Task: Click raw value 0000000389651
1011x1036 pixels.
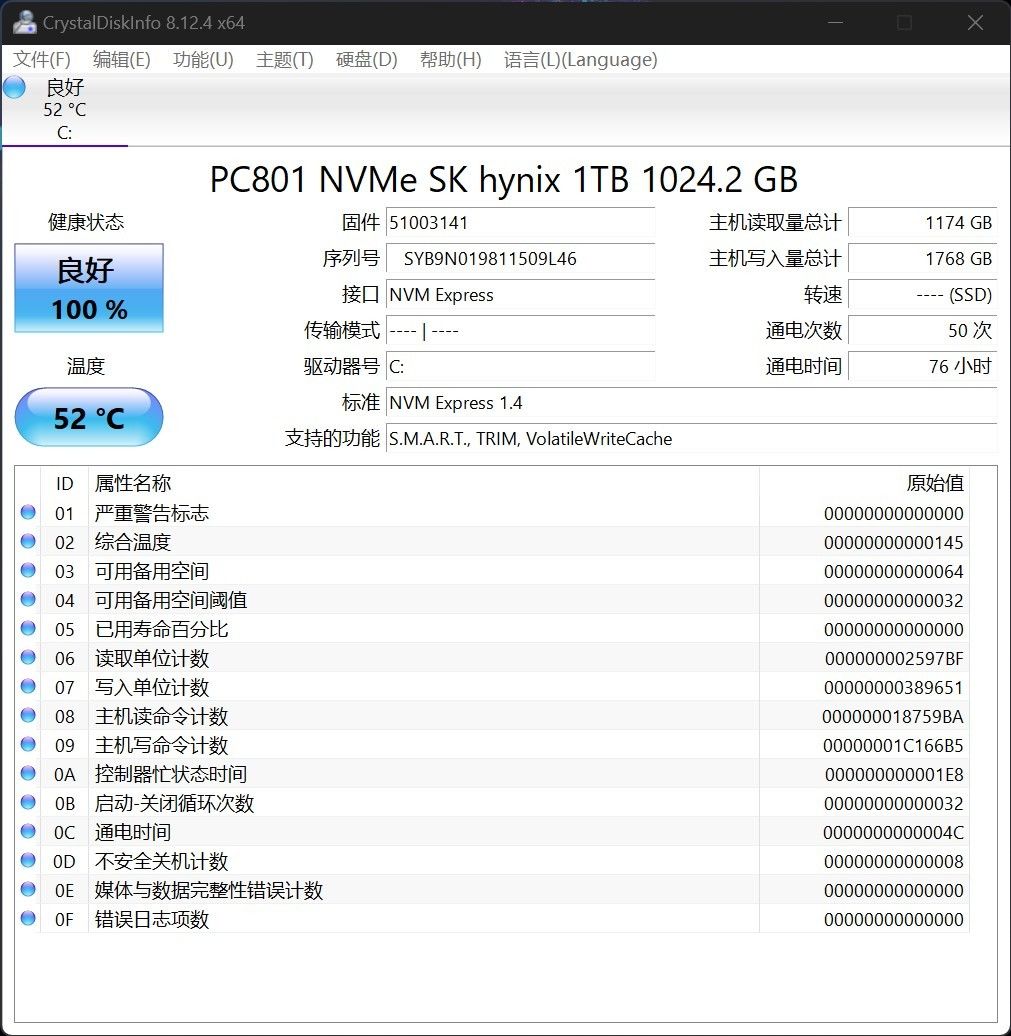Action: [893, 688]
